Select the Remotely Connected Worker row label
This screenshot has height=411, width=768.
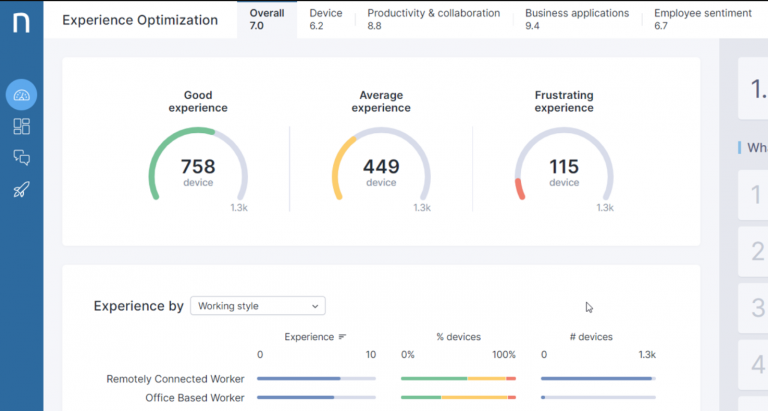pyautogui.click(x=175, y=379)
